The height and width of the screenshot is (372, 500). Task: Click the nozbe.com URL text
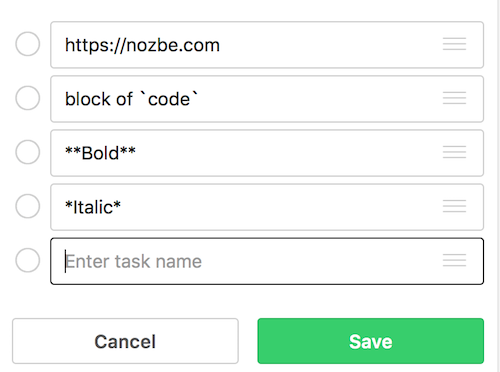coord(142,45)
